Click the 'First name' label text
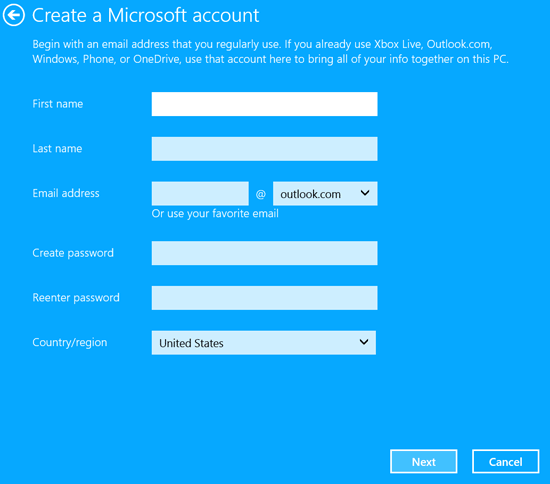 (x=58, y=104)
